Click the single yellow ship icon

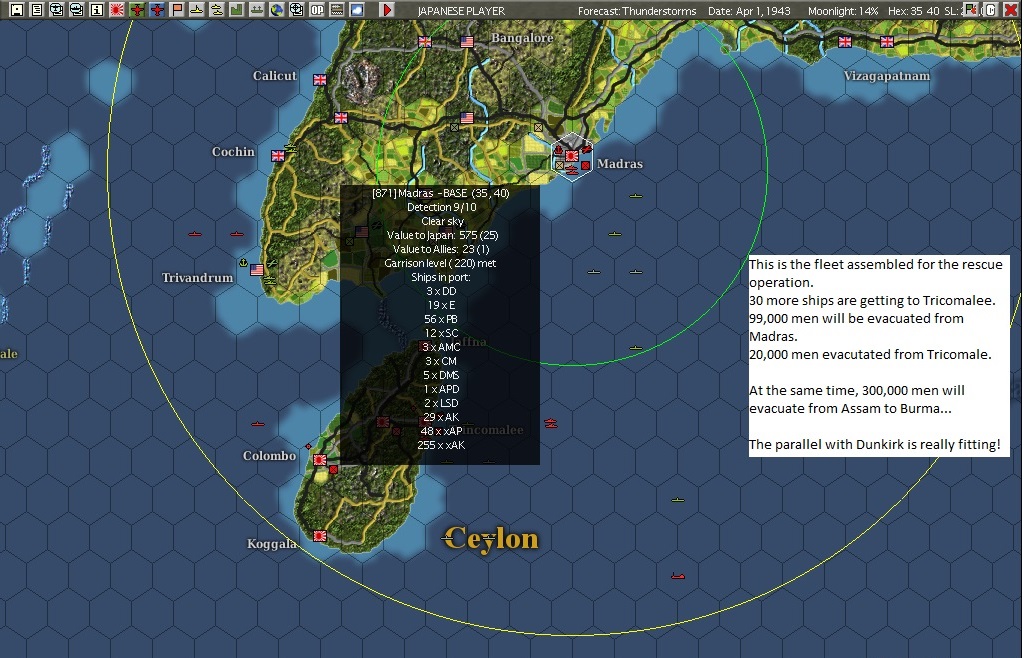pos(197,10)
